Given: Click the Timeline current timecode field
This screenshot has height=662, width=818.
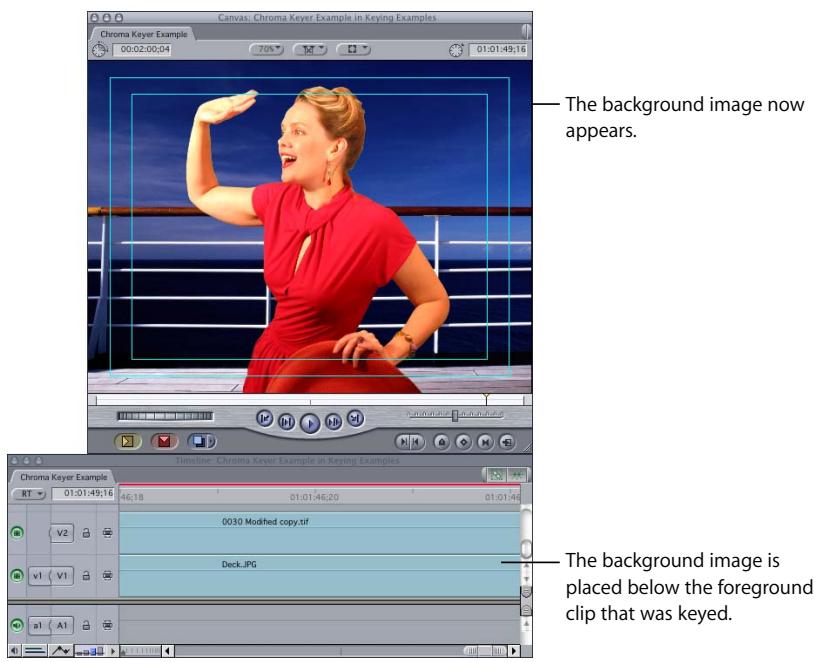Looking at the screenshot, I should pyautogui.click(x=83, y=494).
